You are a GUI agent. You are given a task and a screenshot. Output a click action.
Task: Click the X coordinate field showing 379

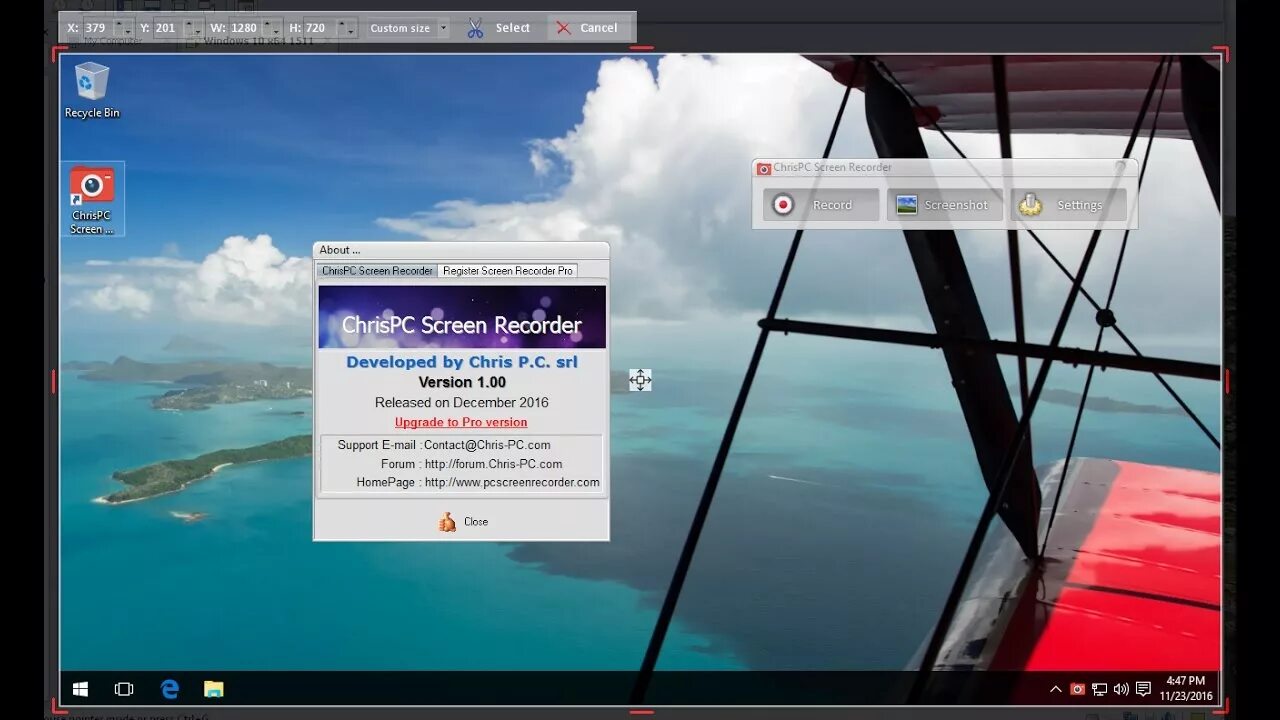(x=97, y=28)
